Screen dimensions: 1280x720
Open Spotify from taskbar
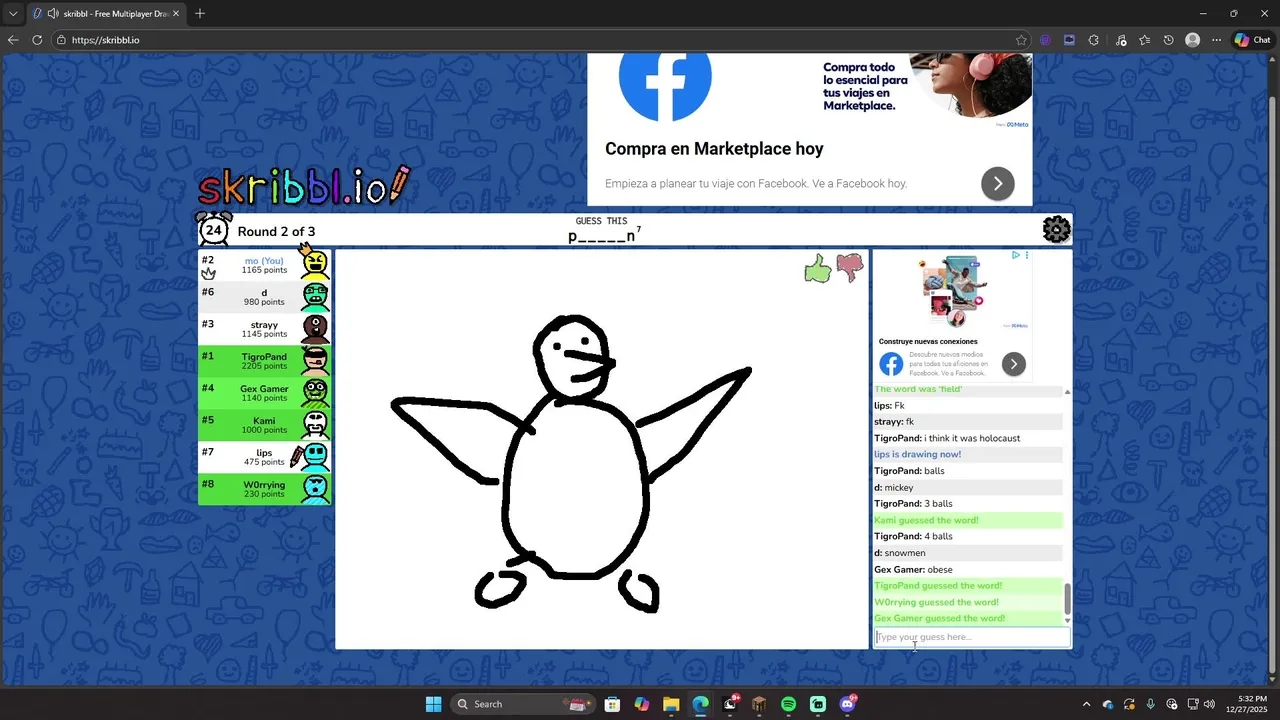click(788, 704)
